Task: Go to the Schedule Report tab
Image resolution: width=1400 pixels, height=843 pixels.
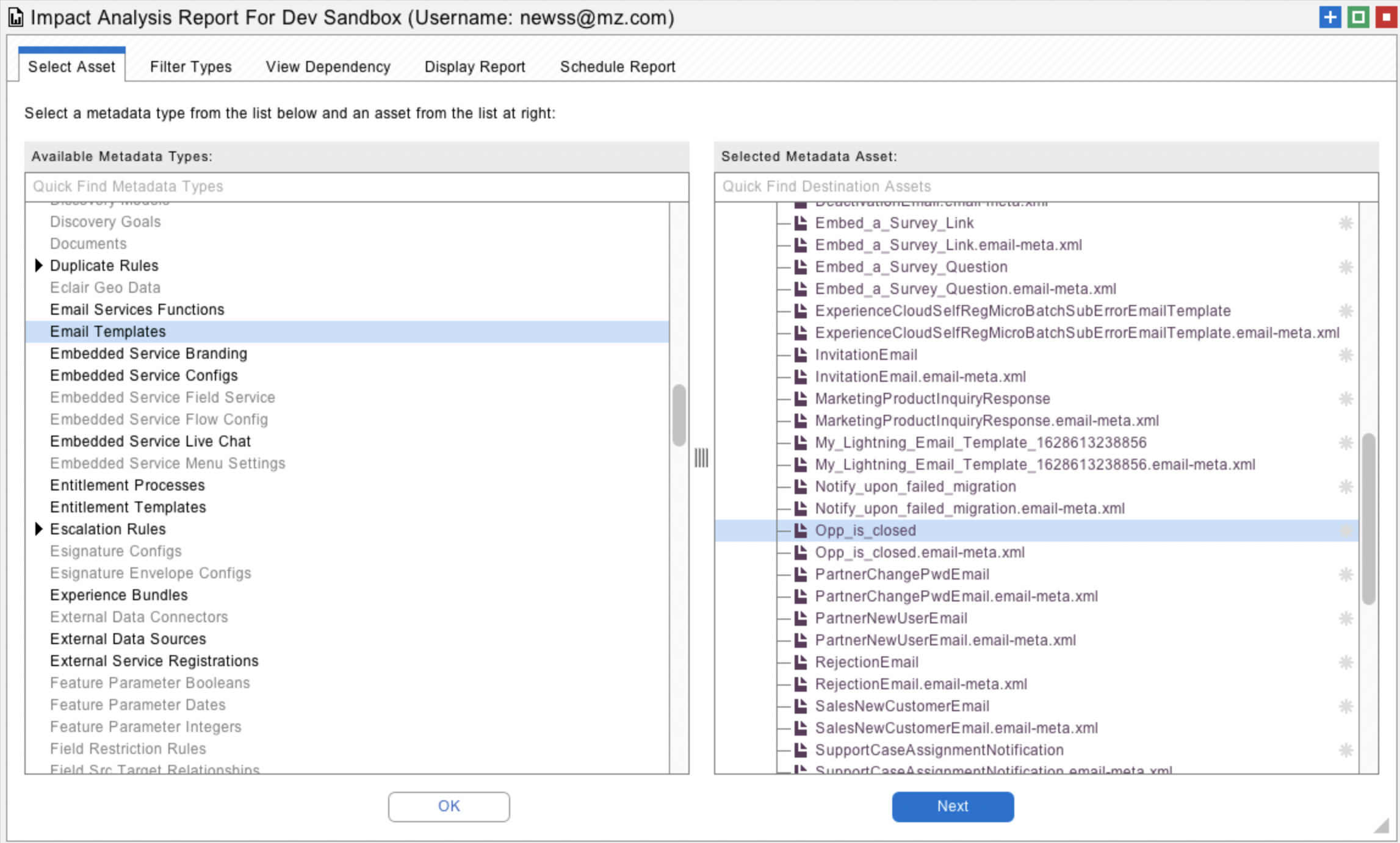Action: pos(617,66)
